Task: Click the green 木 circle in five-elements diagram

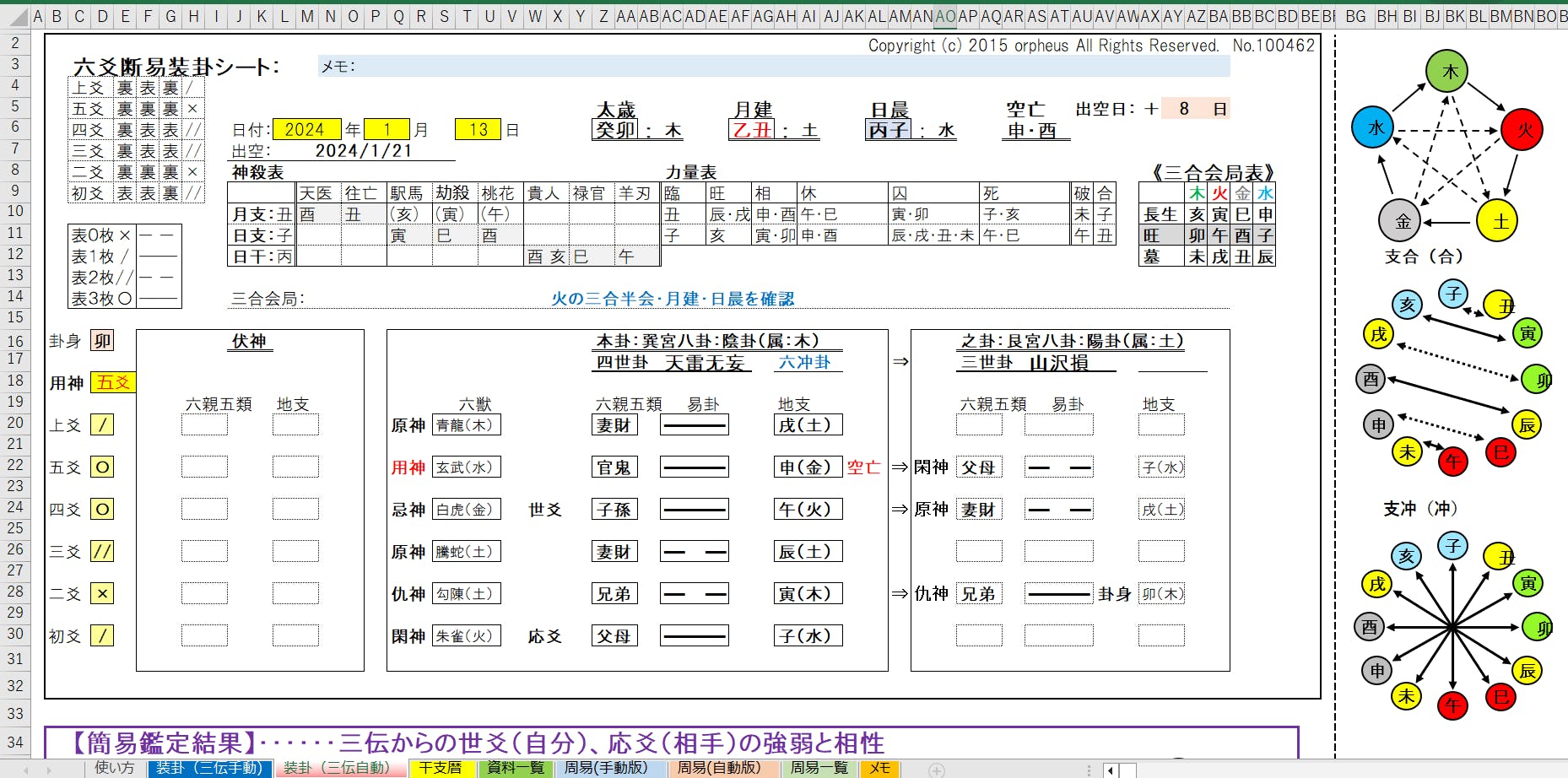Action: (x=1446, y=72)
